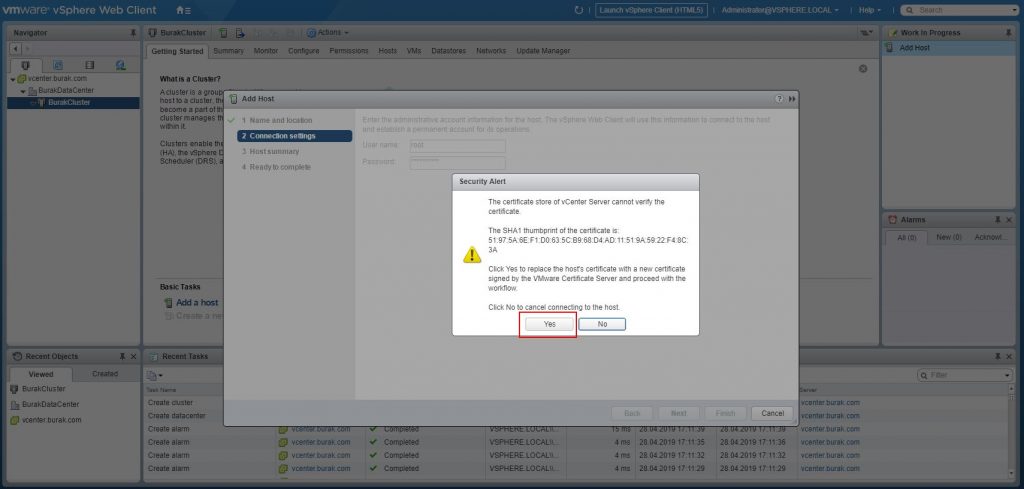Switch to the Permissions tab

coord(349,51)
